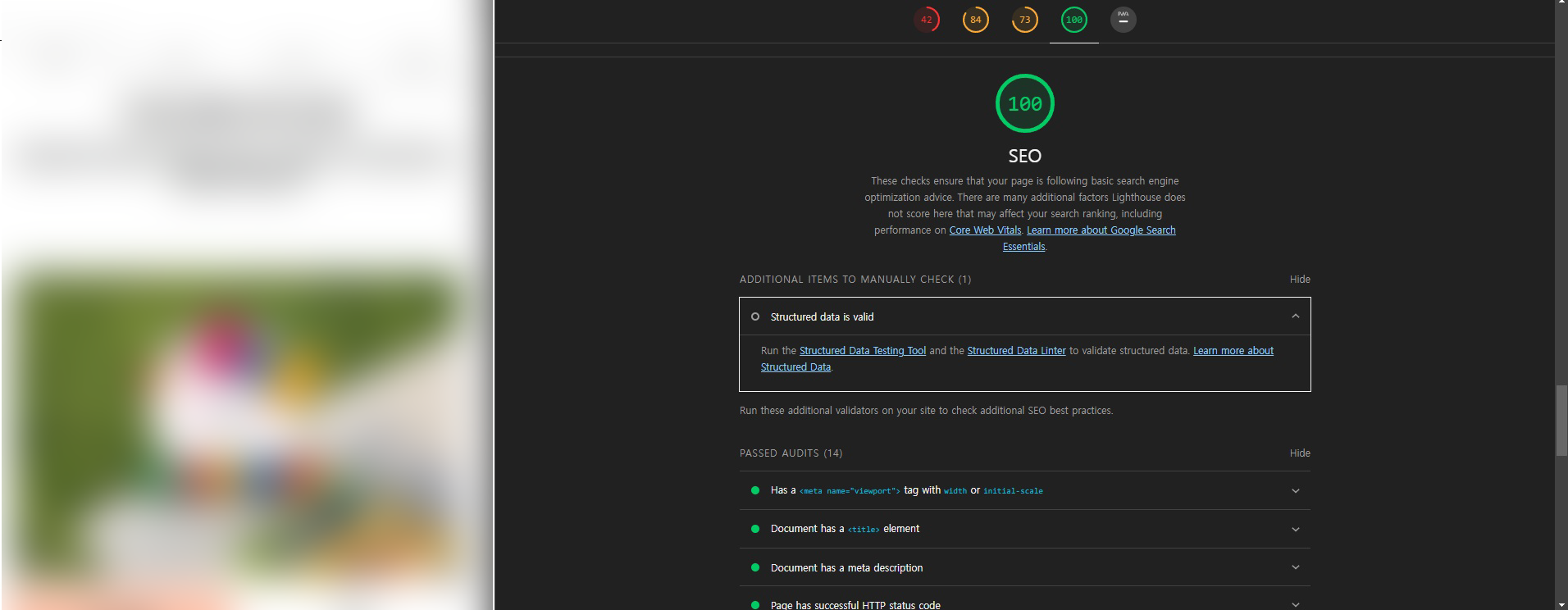This screenshot has height=610, width=1568.
Task: Open Learn more about Google Search Essentials
Action: coord(1101,230)
